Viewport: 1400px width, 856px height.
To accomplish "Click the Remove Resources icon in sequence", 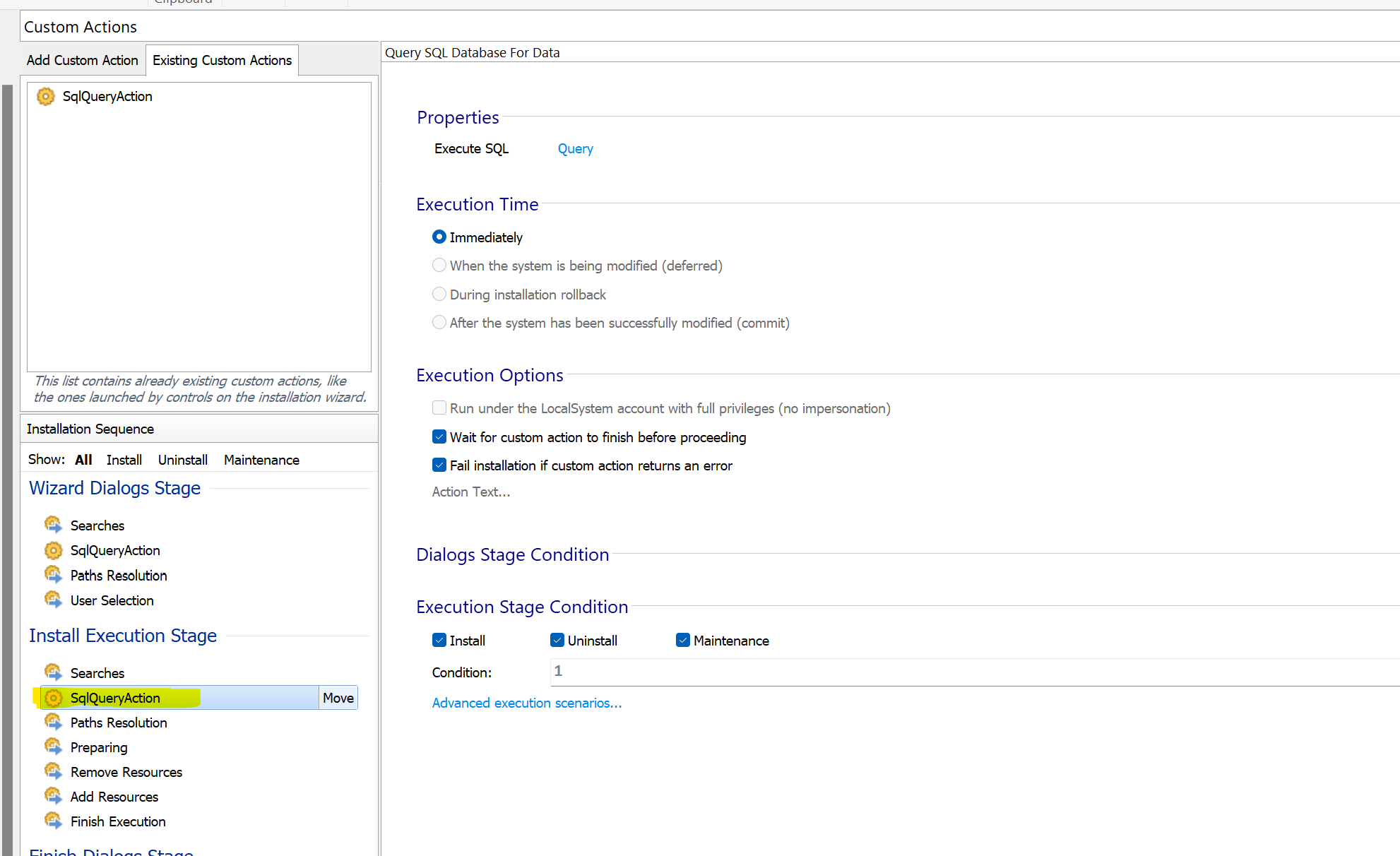I will (x=53, y=771).
